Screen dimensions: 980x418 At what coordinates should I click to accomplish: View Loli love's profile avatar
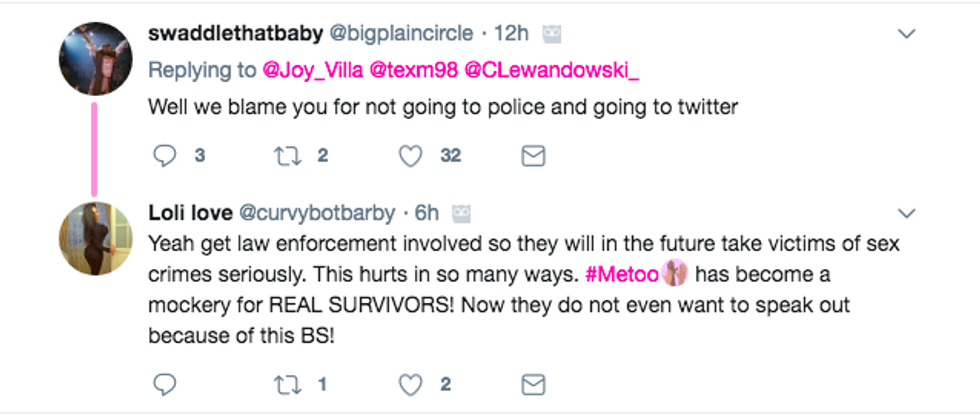[95, 239]
